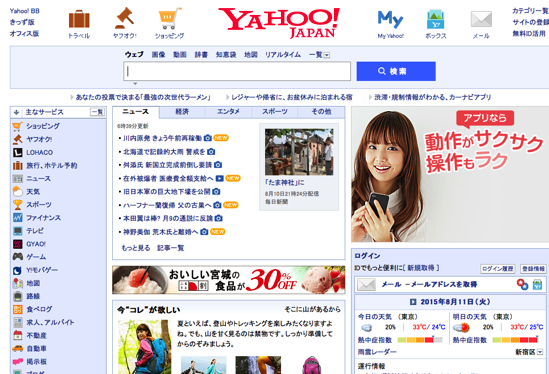Image resolution: width=549 pixels, height=374 pixels.
Task: Click the web search input field
Action: point(237,71)
